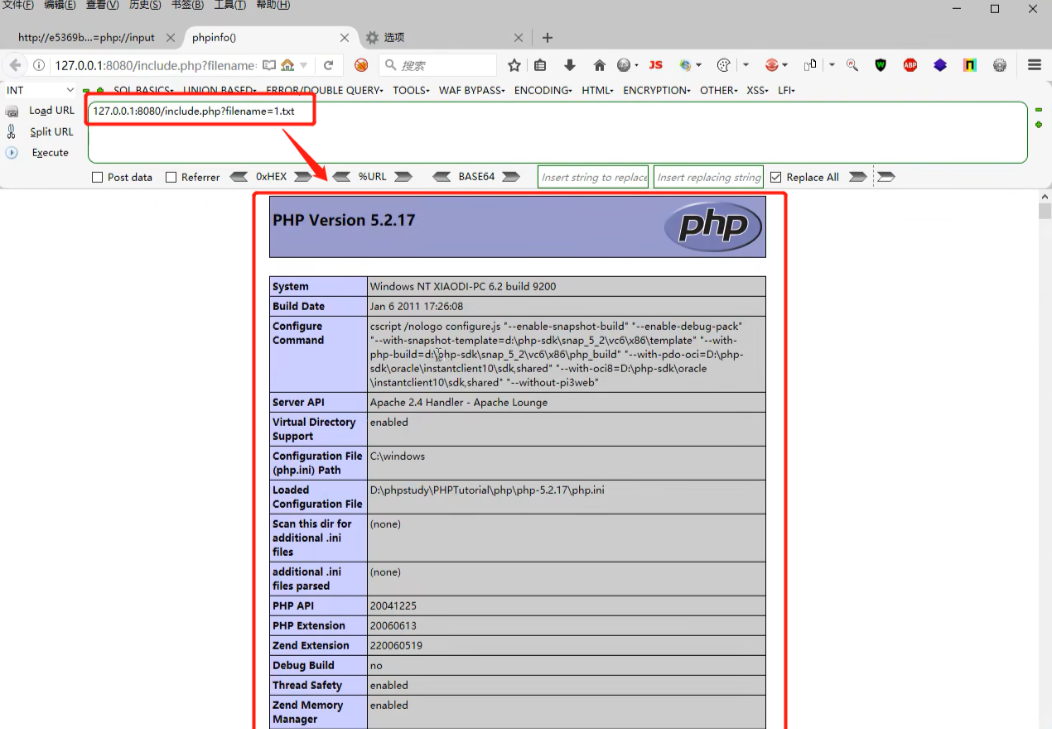The width and height of the screenshot is (1052, 729).
Task: Open the ENCRYPTION dropdown menu
Action: 656,90
